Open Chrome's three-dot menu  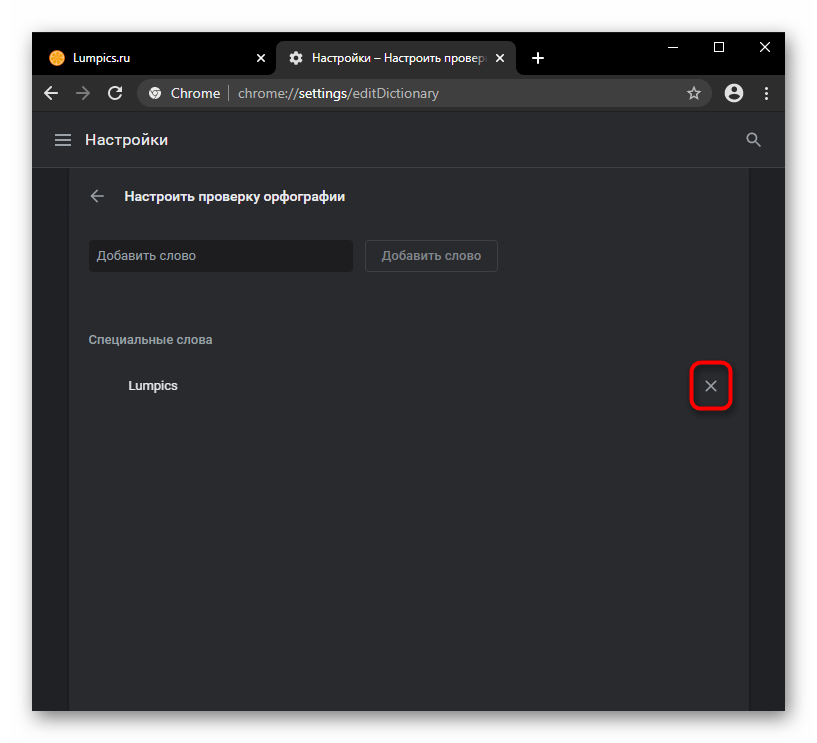click(767, 93)
